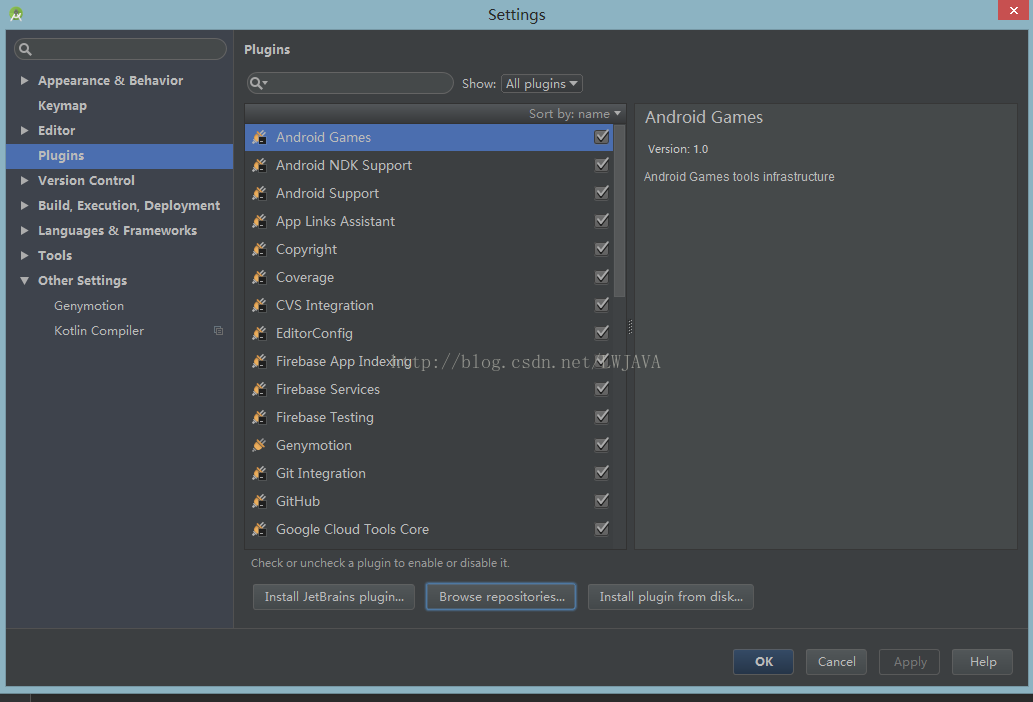
Task: Expand Build, Execution, Deployment arrow
Action: pyautogui.click(x=24, y=205)
